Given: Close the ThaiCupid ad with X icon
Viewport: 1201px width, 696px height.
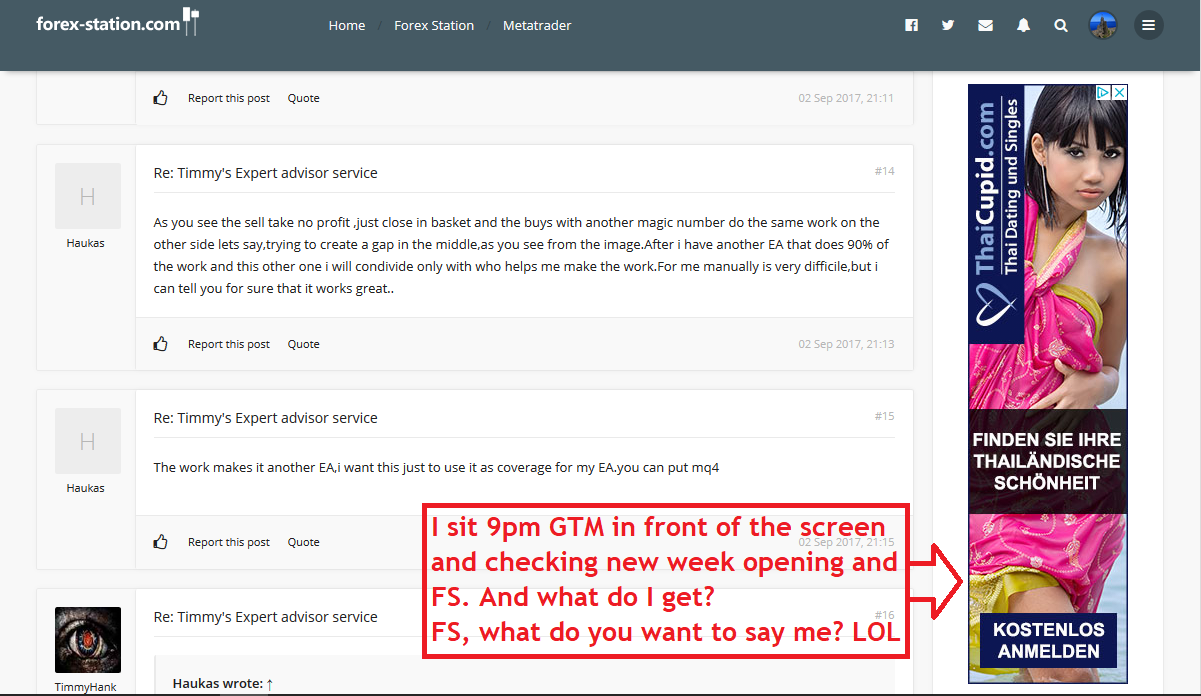Looking at the screenshot, I should coord(1120,92).
